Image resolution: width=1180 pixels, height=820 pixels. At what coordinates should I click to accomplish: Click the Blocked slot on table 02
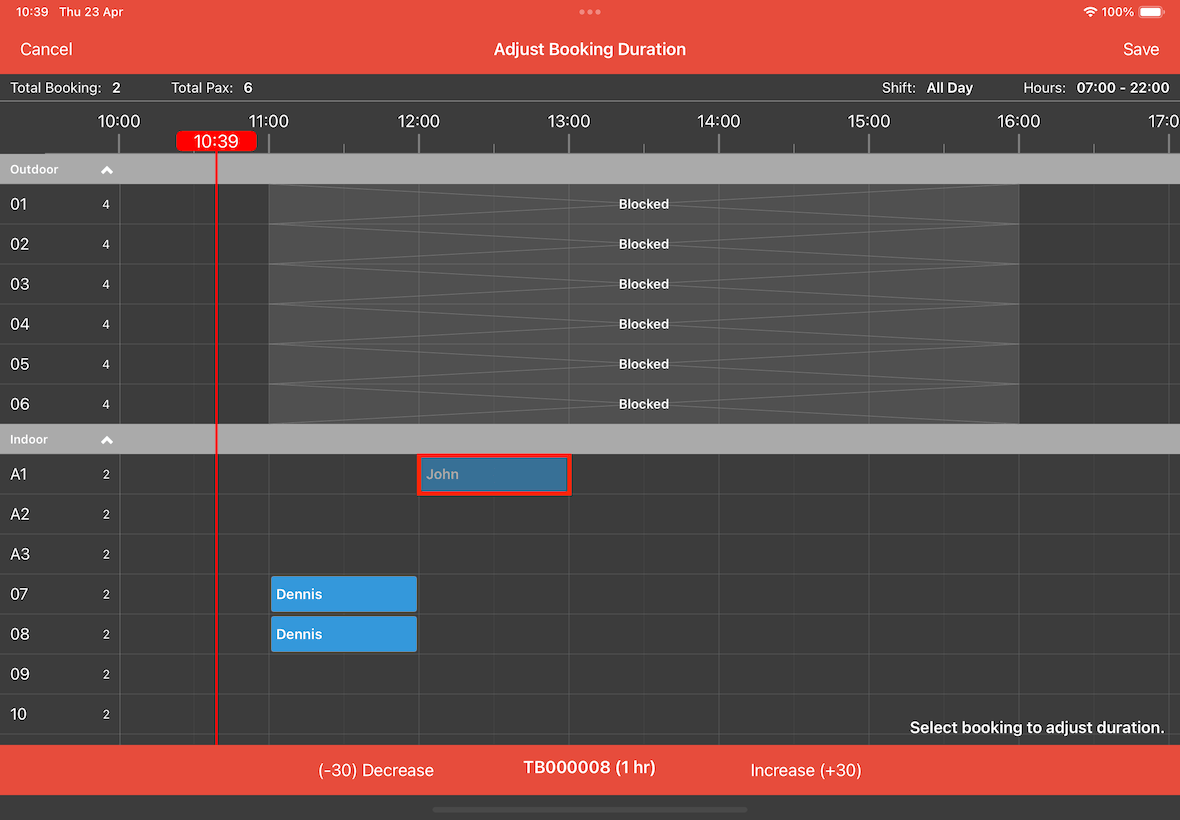click(x=643, y=244)
